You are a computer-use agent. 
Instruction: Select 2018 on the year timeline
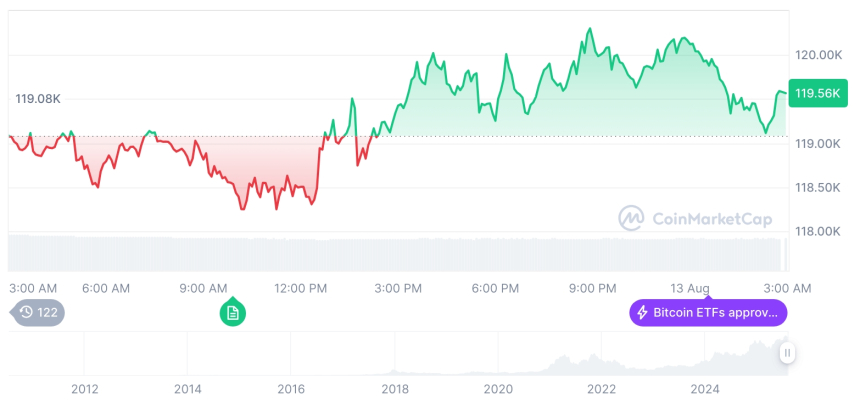[x=395, y=388]
